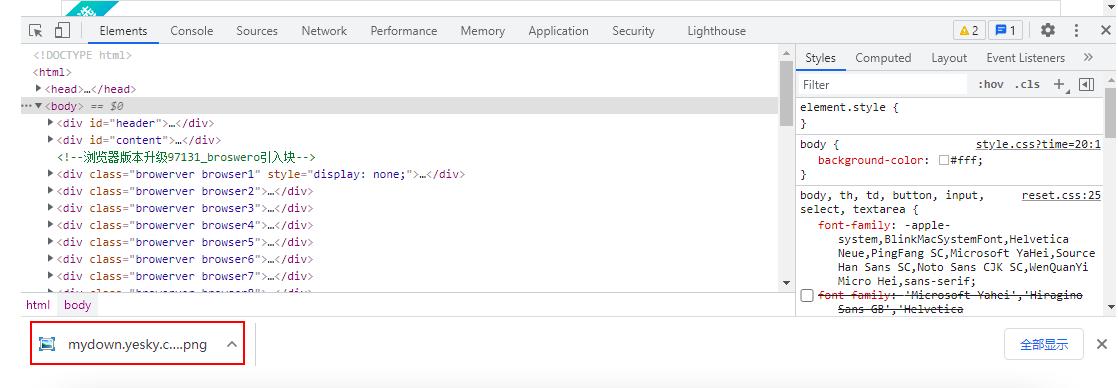Open the three-dot actions before body node
1118x388 pixels.
tap(26, 106)
